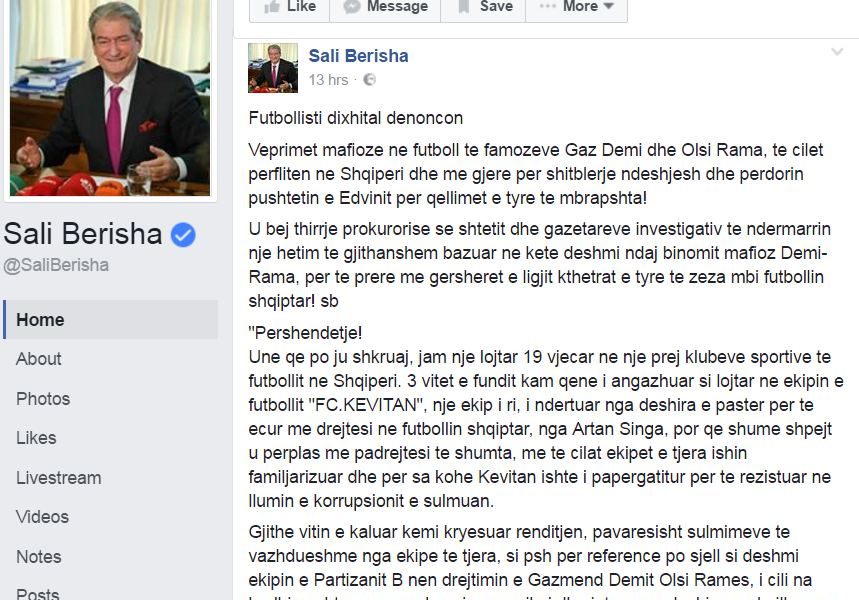Image resolution: width=859 pixels, height=600 pixels.
Task: Click the globe privacy icon beside 13 hrs
Action: click(370, 80)
